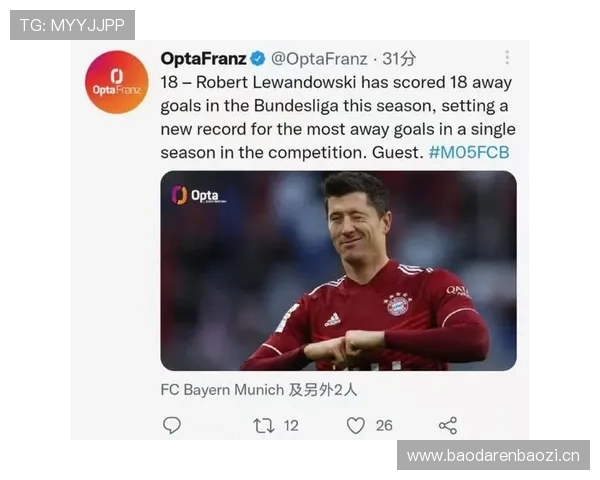The width and height of the screenshot is (600, 480).
Task: Open the three-dot more options menu
Action: pos(507,57)
